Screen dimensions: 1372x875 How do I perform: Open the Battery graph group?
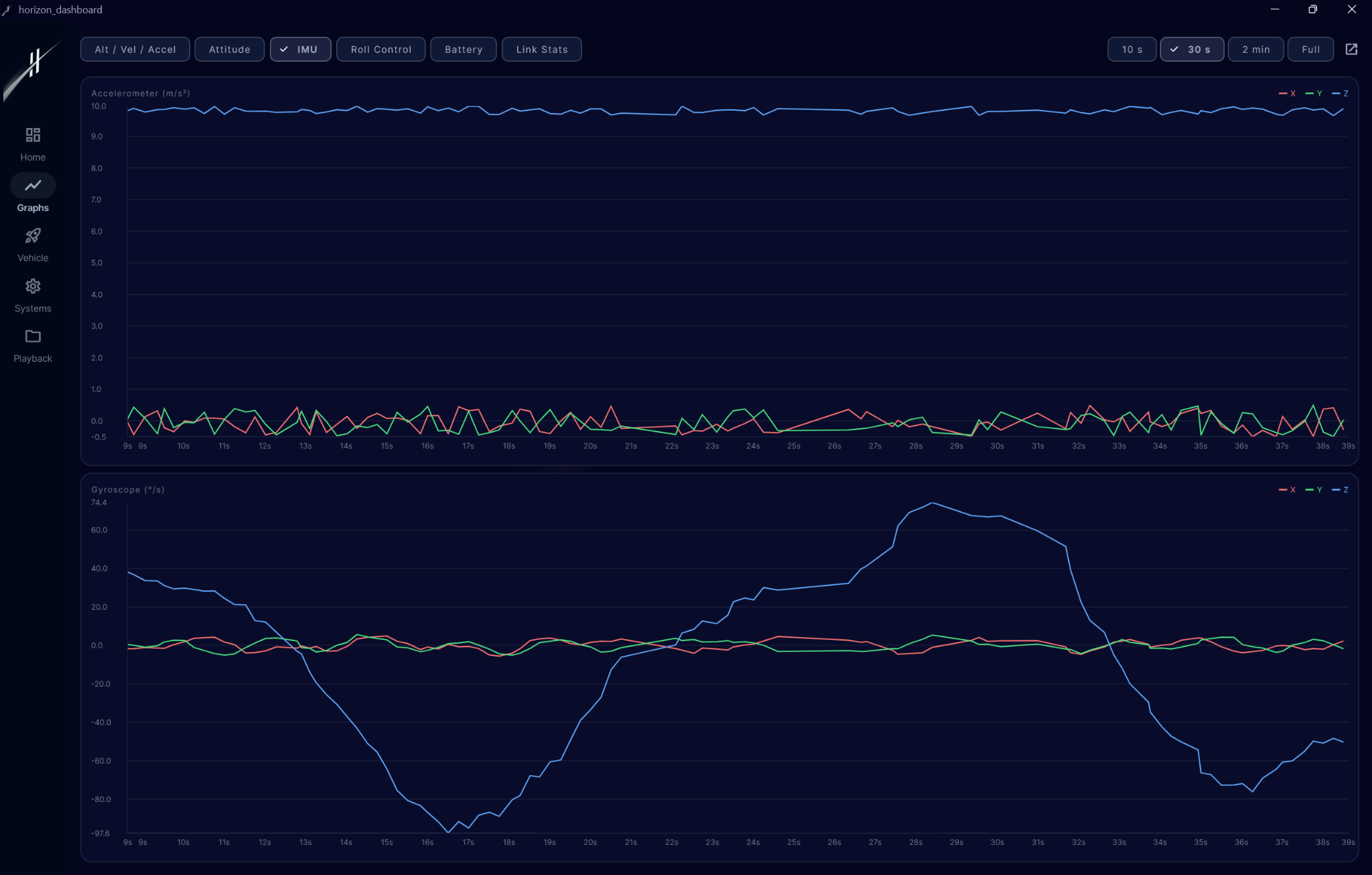coord(463,49)
